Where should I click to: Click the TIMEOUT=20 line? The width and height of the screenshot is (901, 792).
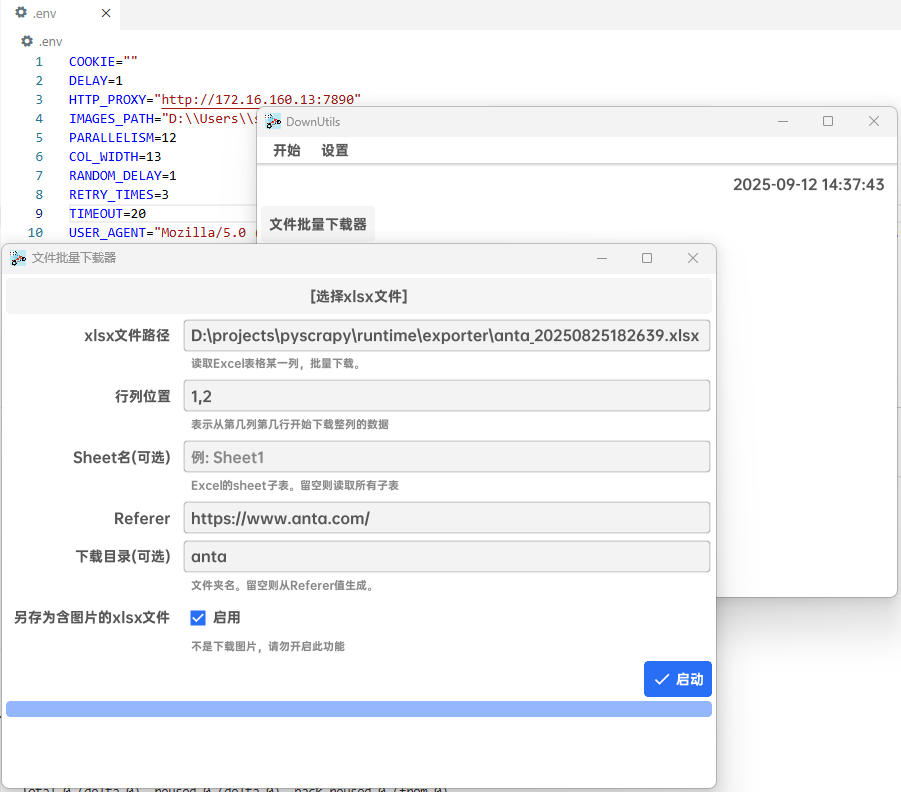[107, 213]
